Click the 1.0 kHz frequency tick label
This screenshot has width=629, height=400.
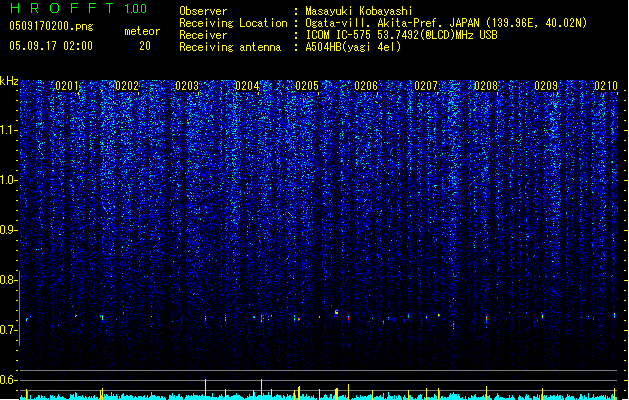tap(9, 180)
